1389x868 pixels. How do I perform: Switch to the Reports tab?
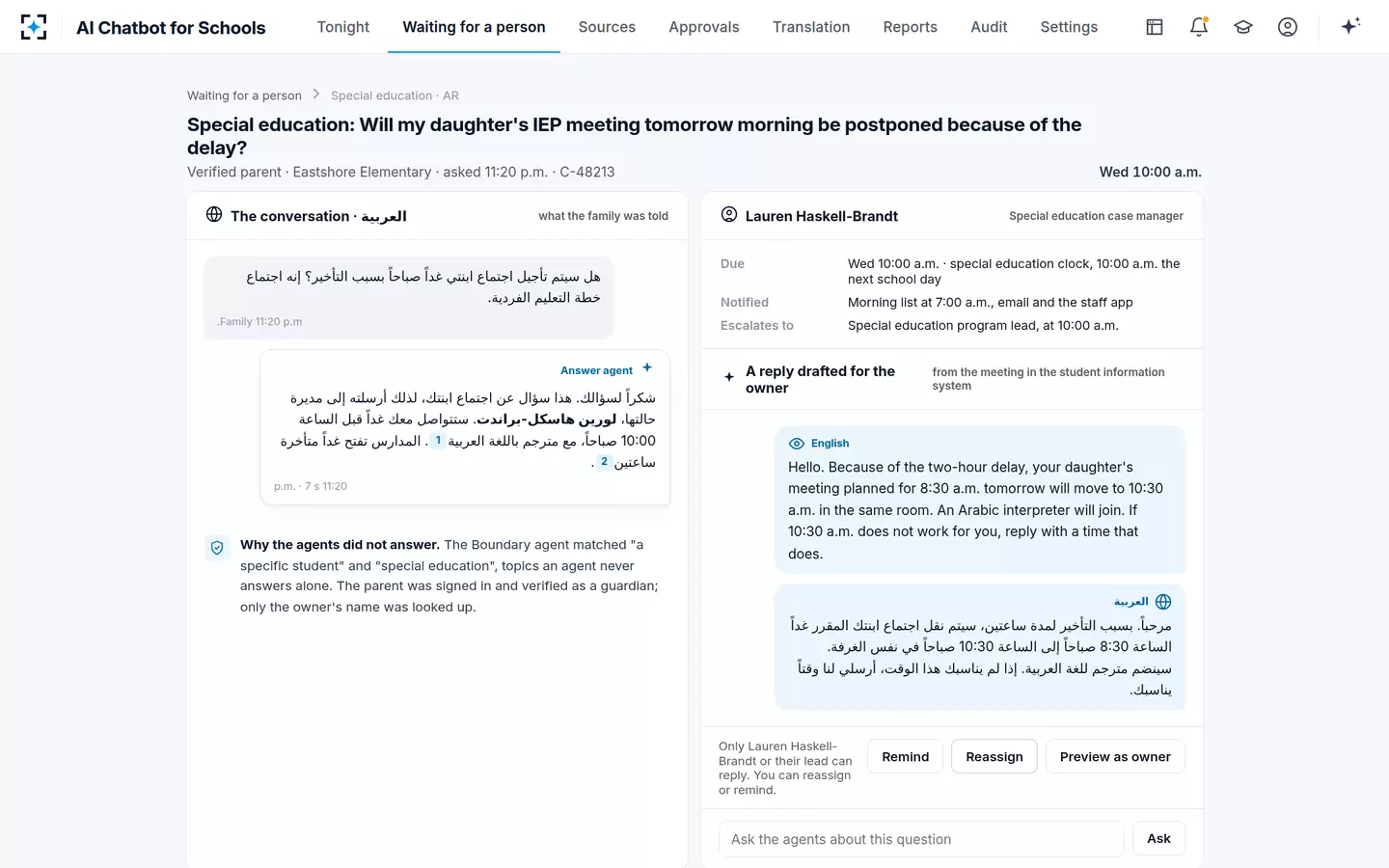click(x=911, y=27)
